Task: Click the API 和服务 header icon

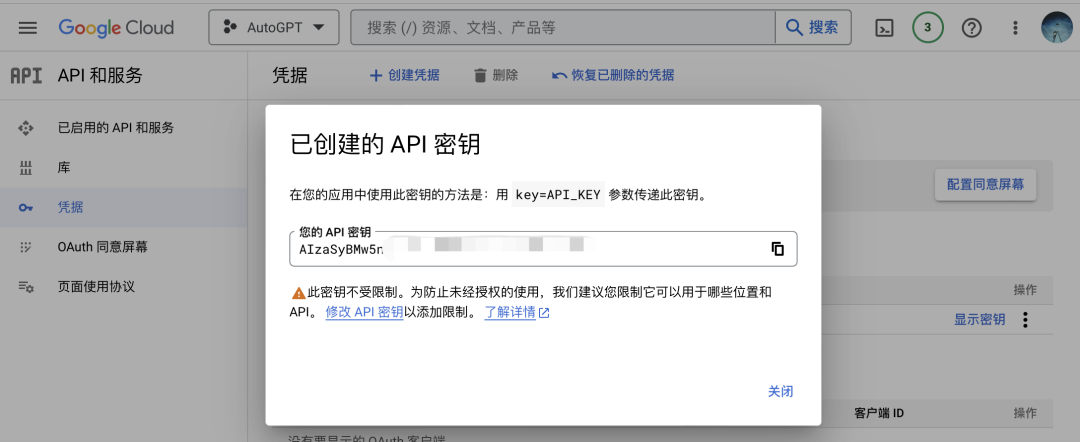Action: 26,75
